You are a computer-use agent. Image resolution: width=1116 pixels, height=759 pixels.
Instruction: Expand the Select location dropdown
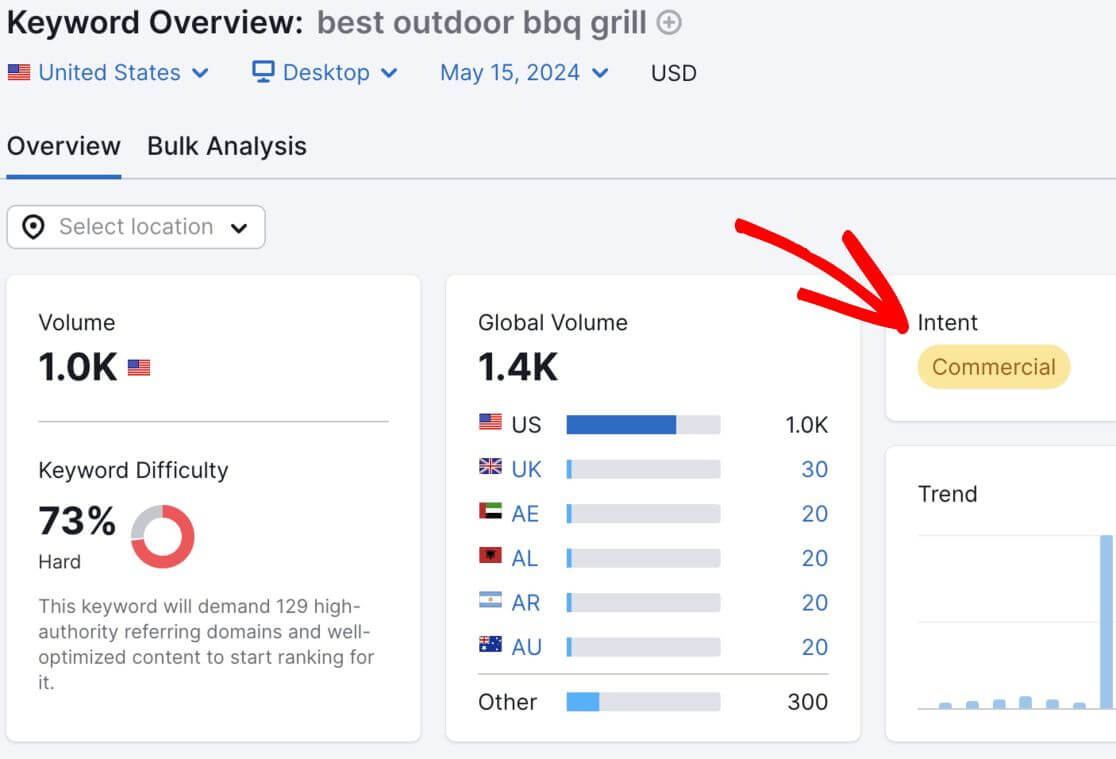coord(136,227)
